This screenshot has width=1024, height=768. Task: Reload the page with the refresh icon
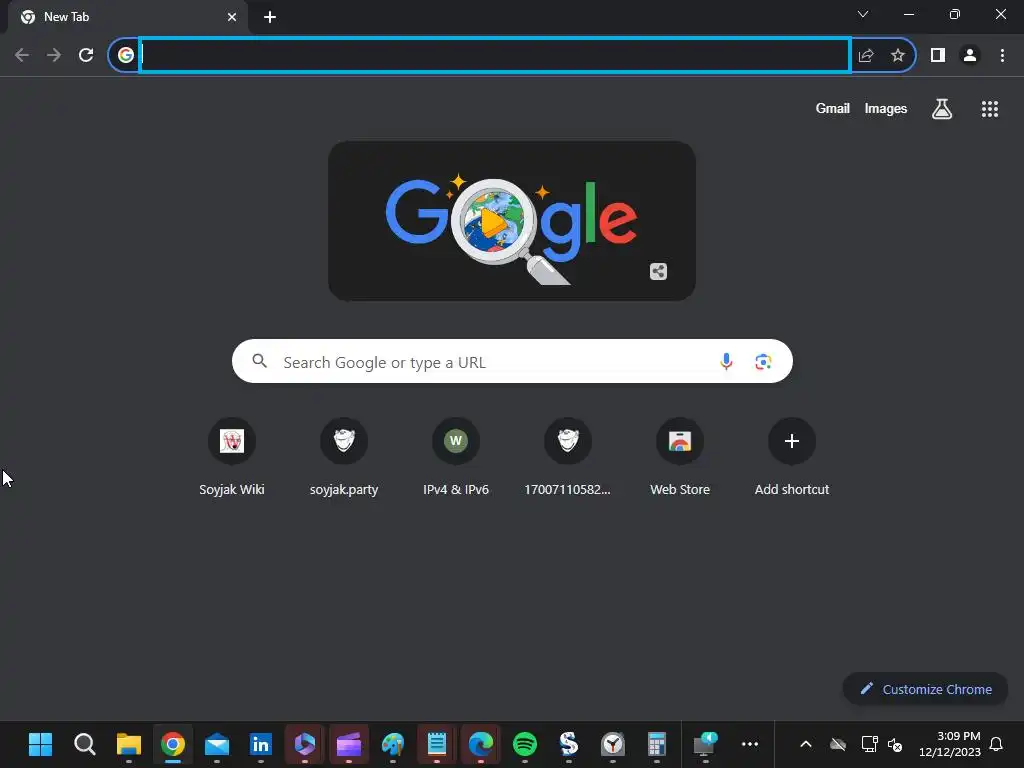86,56
